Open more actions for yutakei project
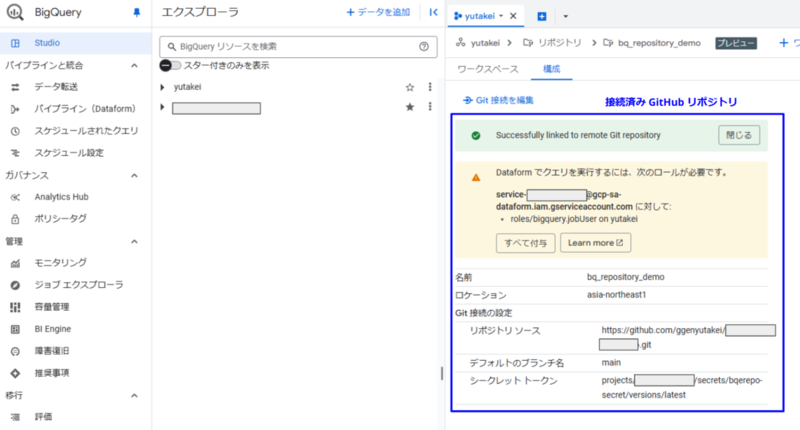This screenshot has width=800, height=430. [x=430, y=87]
